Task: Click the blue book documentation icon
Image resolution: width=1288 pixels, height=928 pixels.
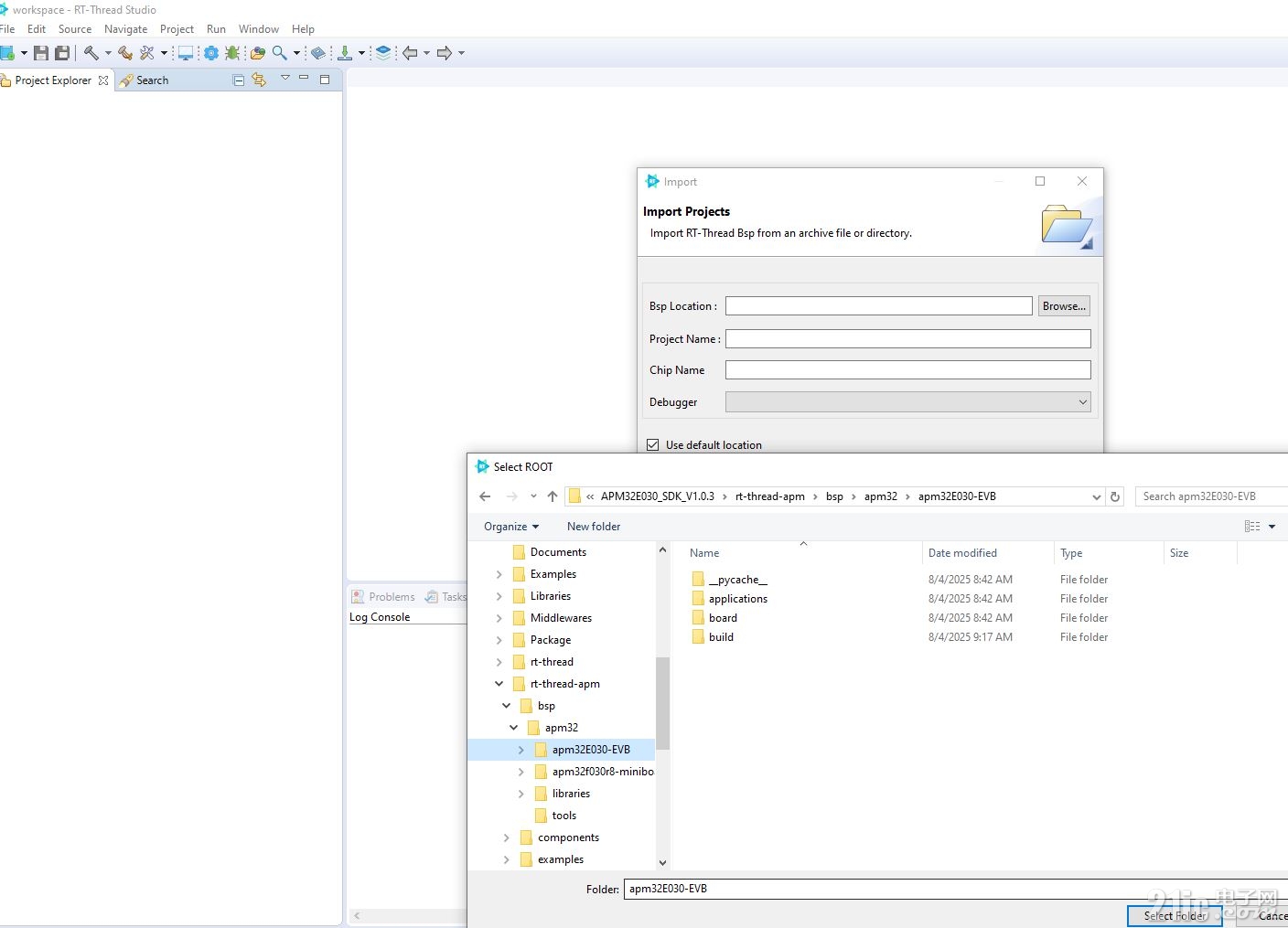Action: pyautogui.click(x=318, y=53)
